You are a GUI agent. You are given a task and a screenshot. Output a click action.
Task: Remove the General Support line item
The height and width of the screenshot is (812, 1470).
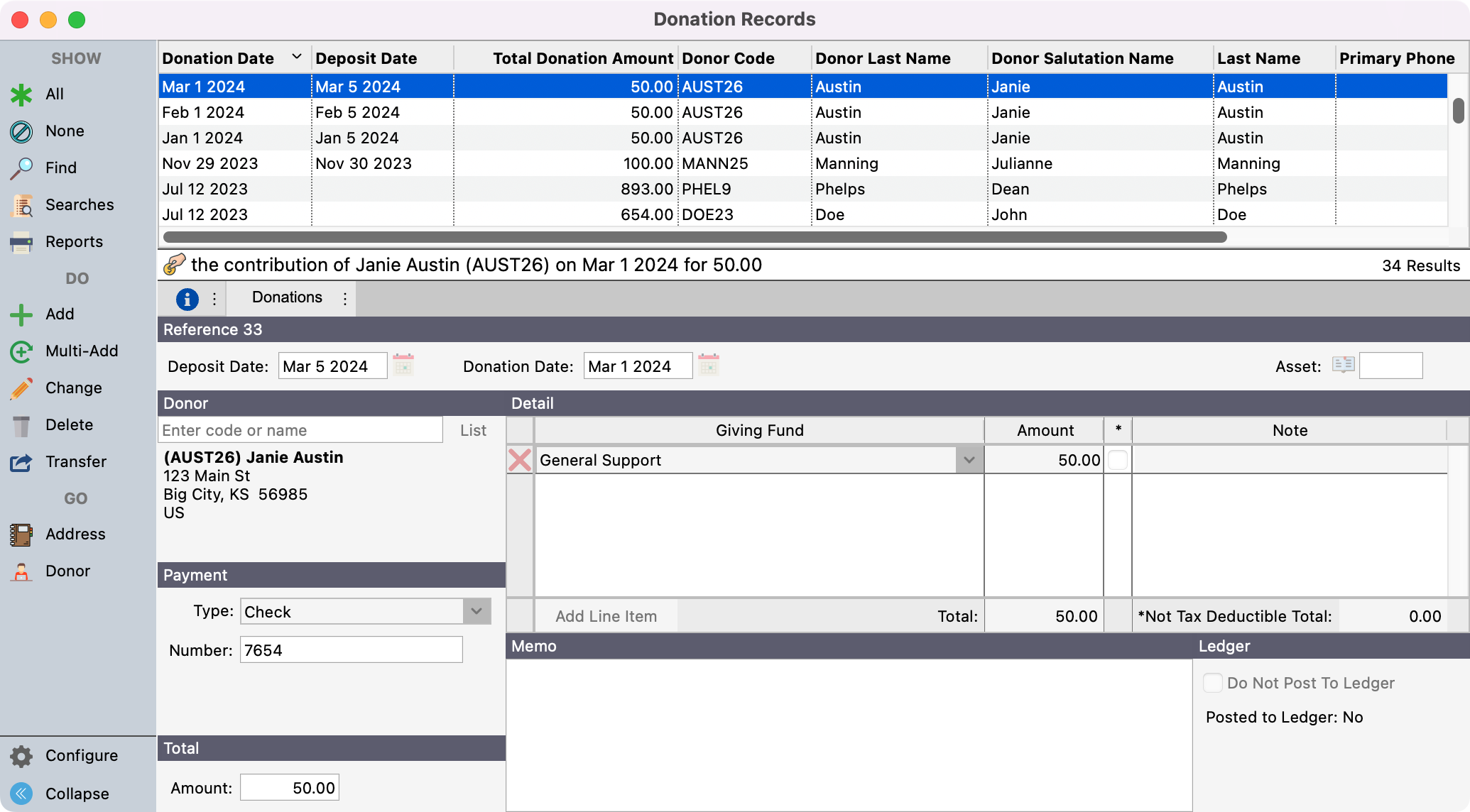pos(520,460)
